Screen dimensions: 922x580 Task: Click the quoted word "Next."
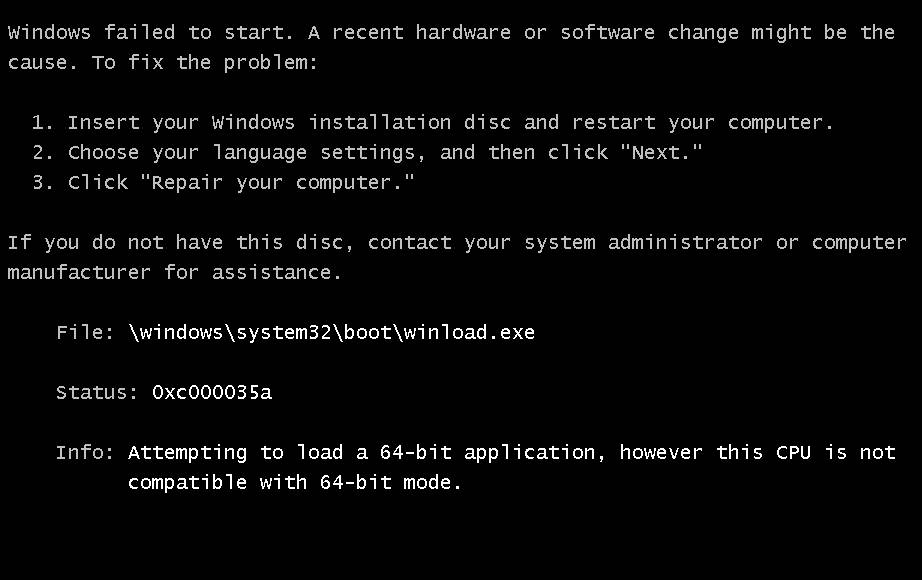(662, 152)
